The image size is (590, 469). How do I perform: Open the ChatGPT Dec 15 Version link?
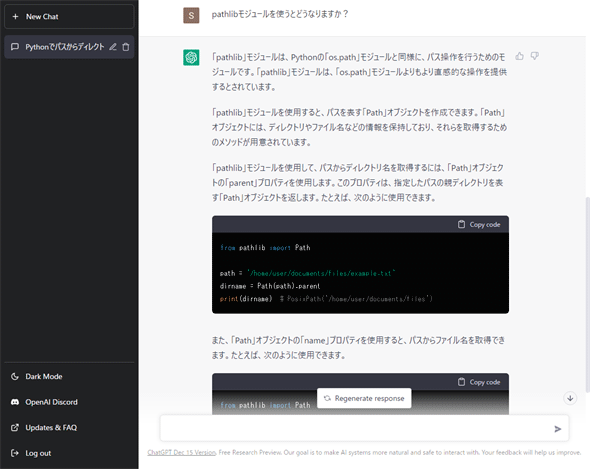coord(182,452)
